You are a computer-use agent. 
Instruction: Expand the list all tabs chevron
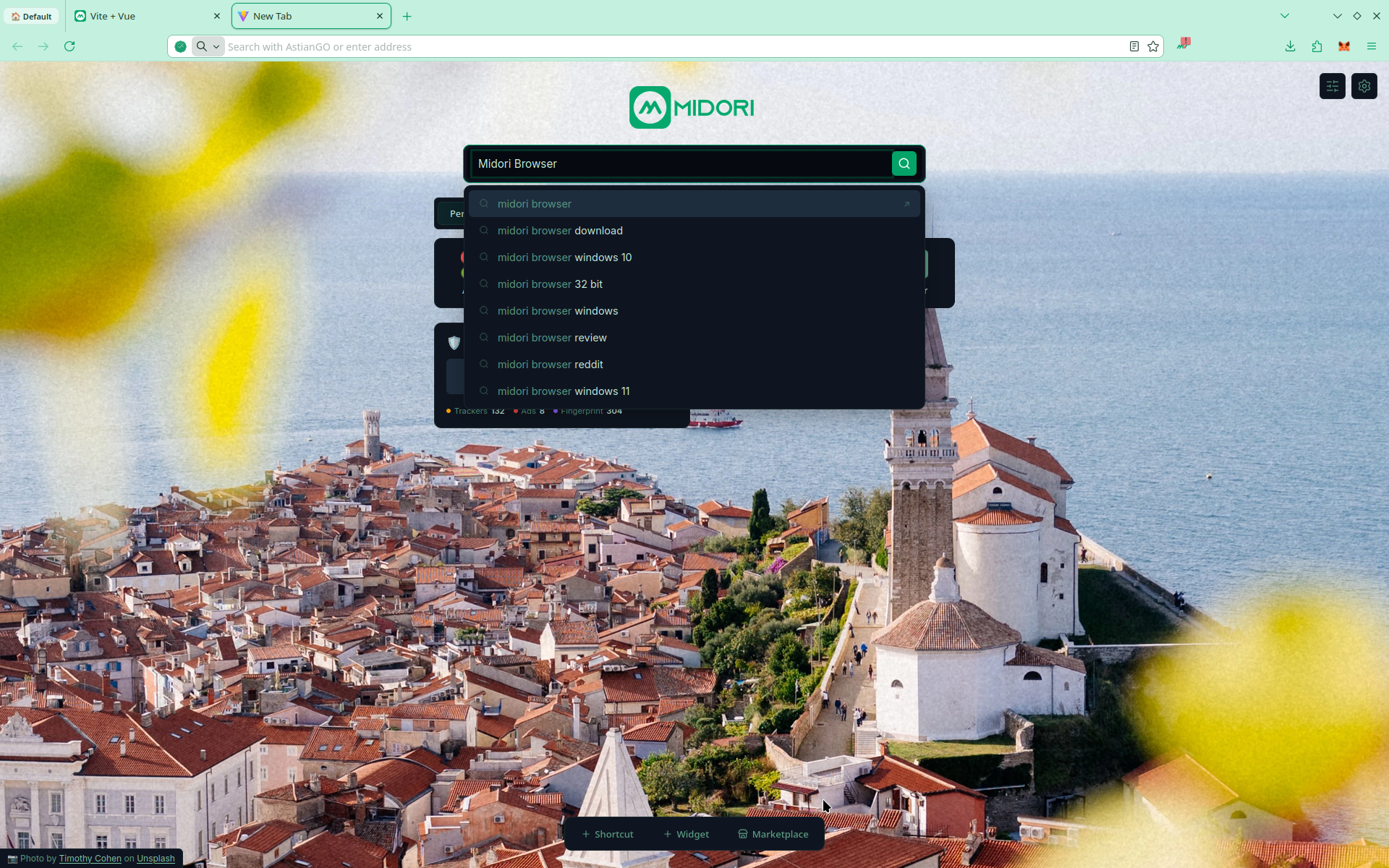point(1284,16)
